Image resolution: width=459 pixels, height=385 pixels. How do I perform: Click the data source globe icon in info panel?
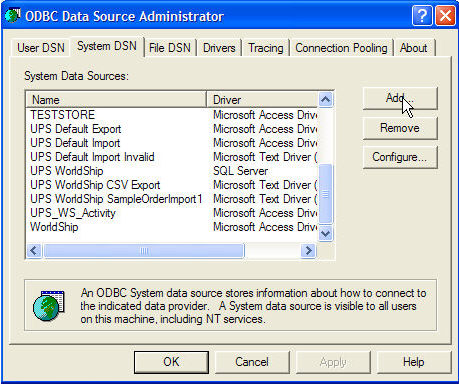pos(49,306)
